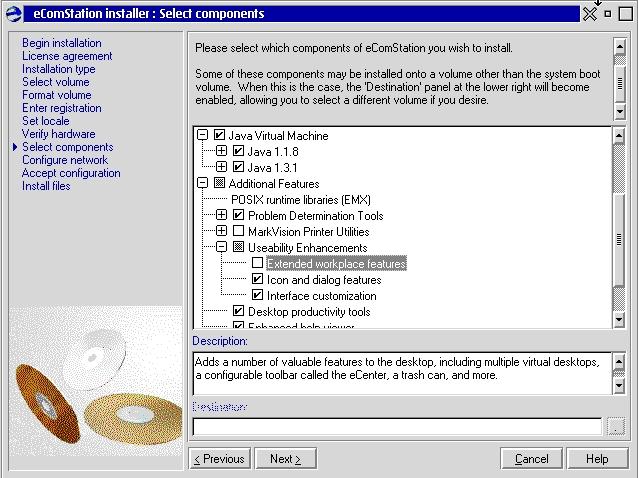Select POSIX runtime libraries (EMX) row
Viewport: 638px width, 478px height.
click(x=301, y=200)
